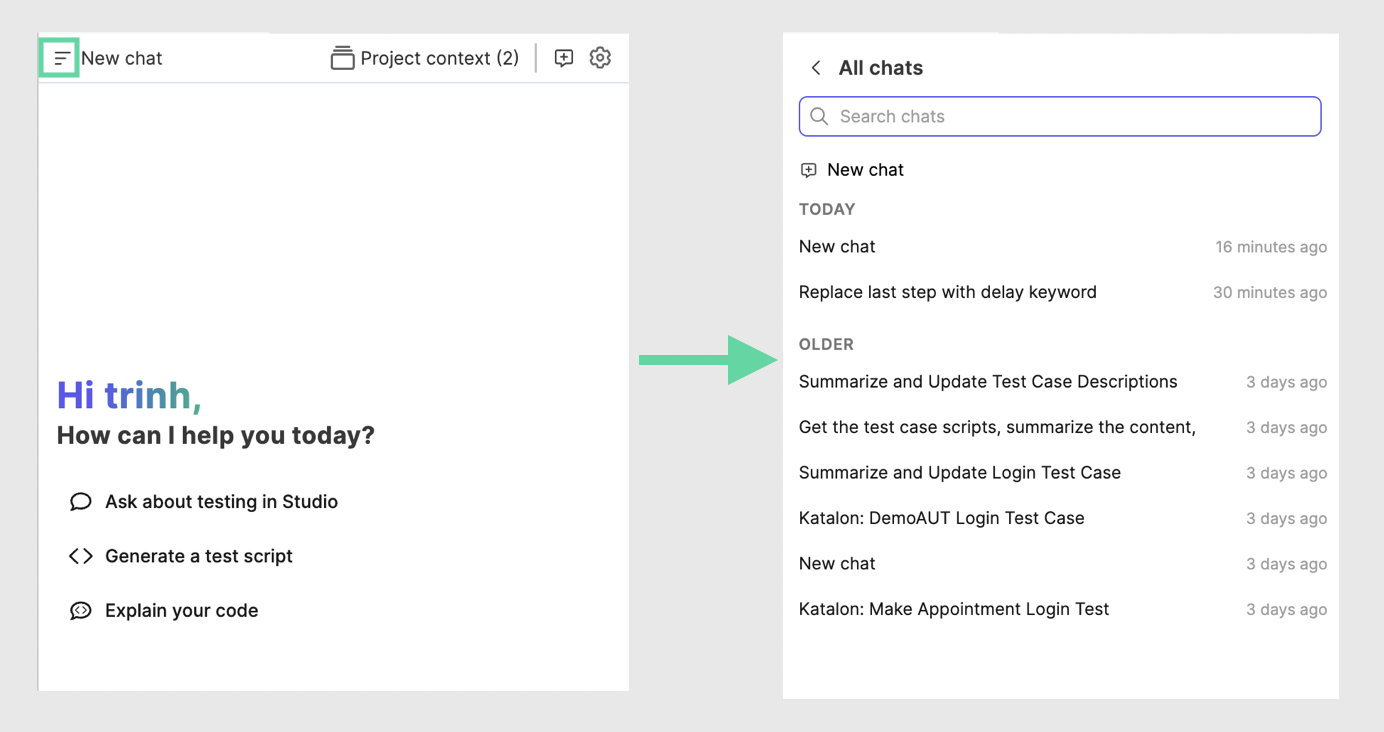
Task: Open Get the test case scripts chat
Action: pos(1063,427)
